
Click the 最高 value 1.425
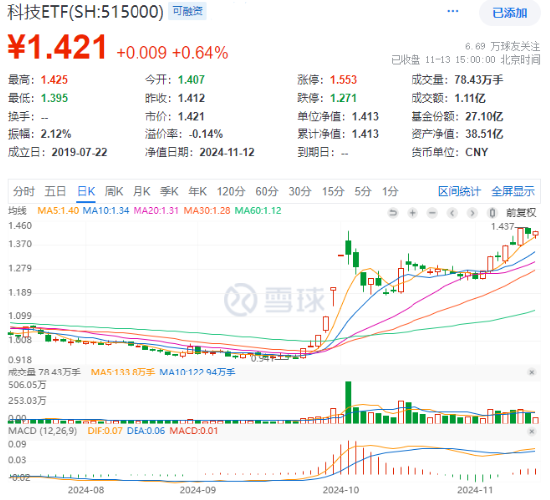[54, 80]
